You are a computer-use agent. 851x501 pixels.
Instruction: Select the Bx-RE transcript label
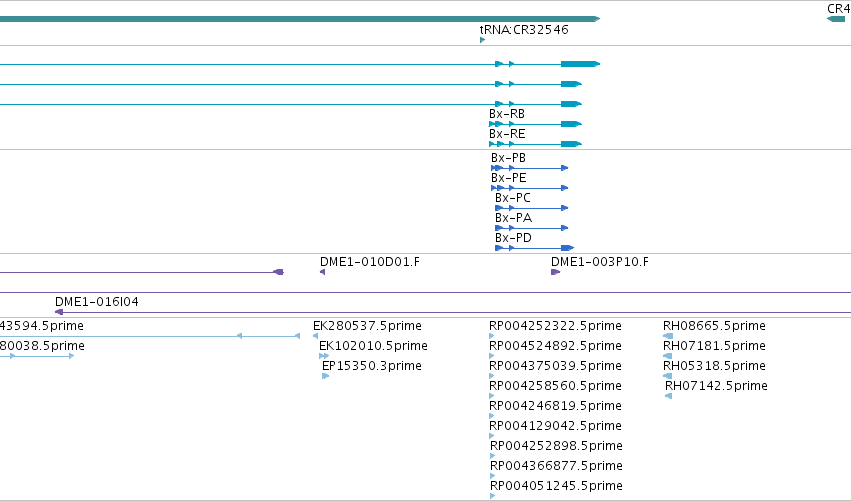pyautogui.click(x=507, y=134)
